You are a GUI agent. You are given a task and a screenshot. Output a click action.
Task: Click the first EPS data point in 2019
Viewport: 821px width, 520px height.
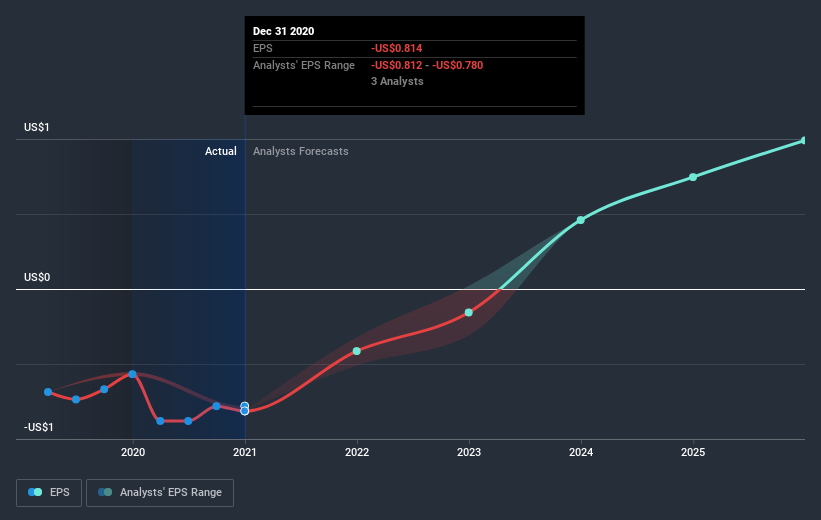pos(48,392)
